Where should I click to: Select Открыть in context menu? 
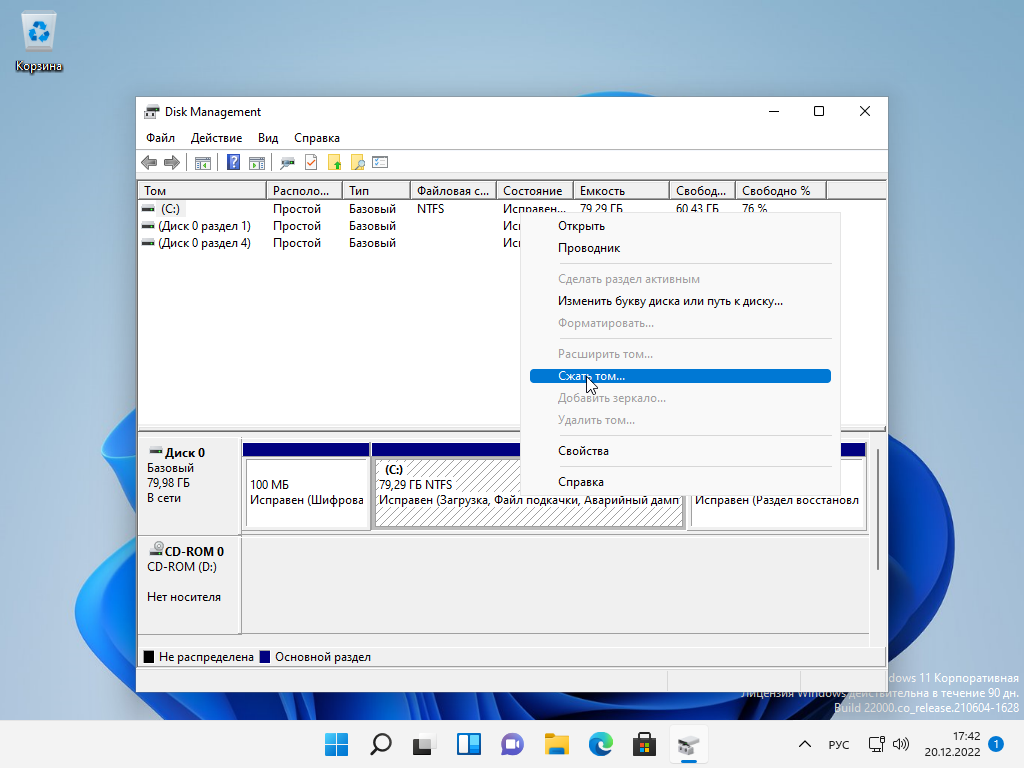pyautogui.click(x=680, y=226)
